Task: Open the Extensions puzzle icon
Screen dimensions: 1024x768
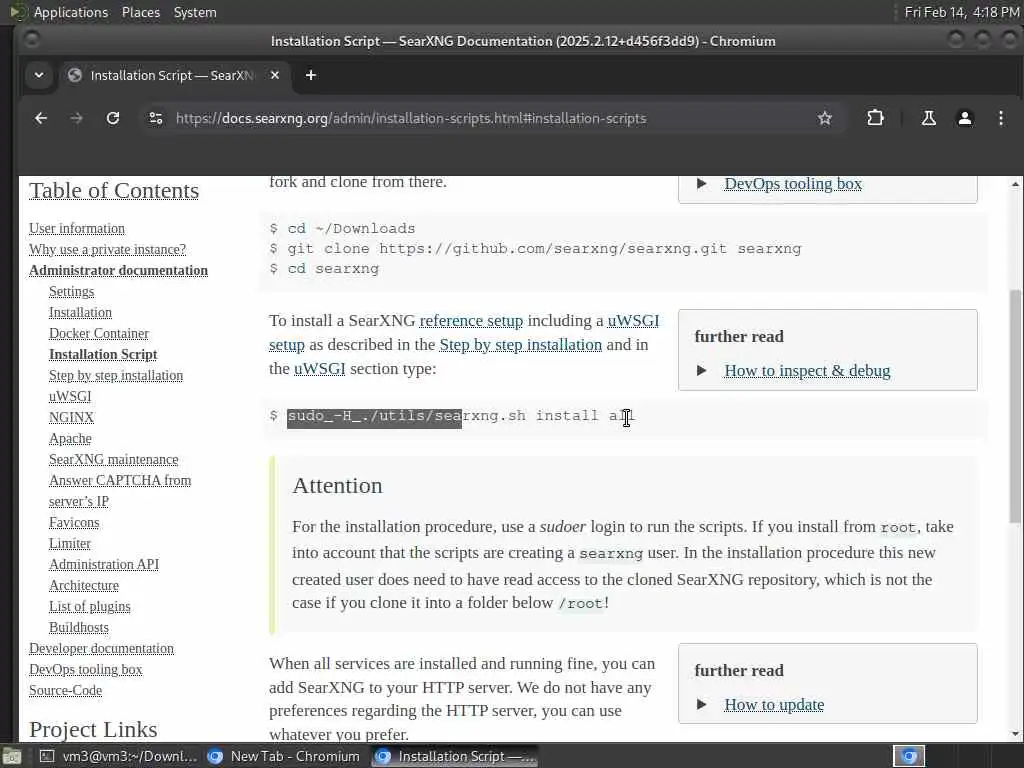Action: click(875, 118)
